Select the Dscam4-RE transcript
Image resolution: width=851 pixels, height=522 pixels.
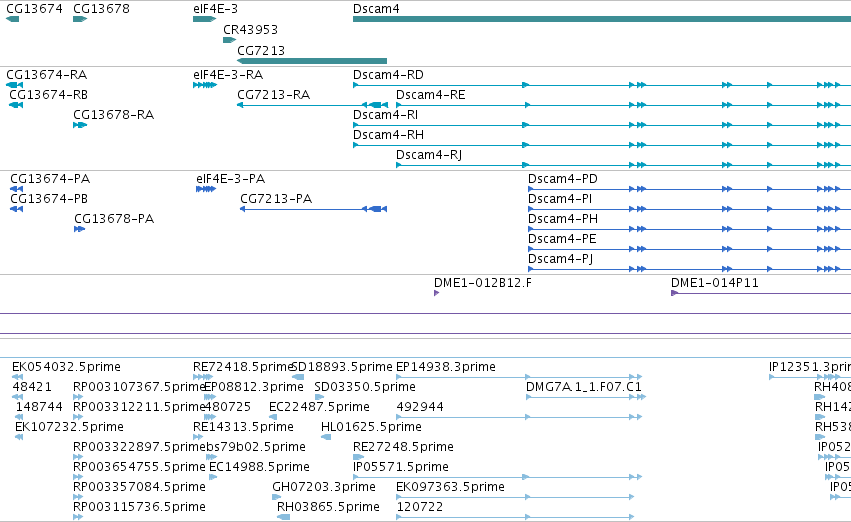tap(624, 105)
